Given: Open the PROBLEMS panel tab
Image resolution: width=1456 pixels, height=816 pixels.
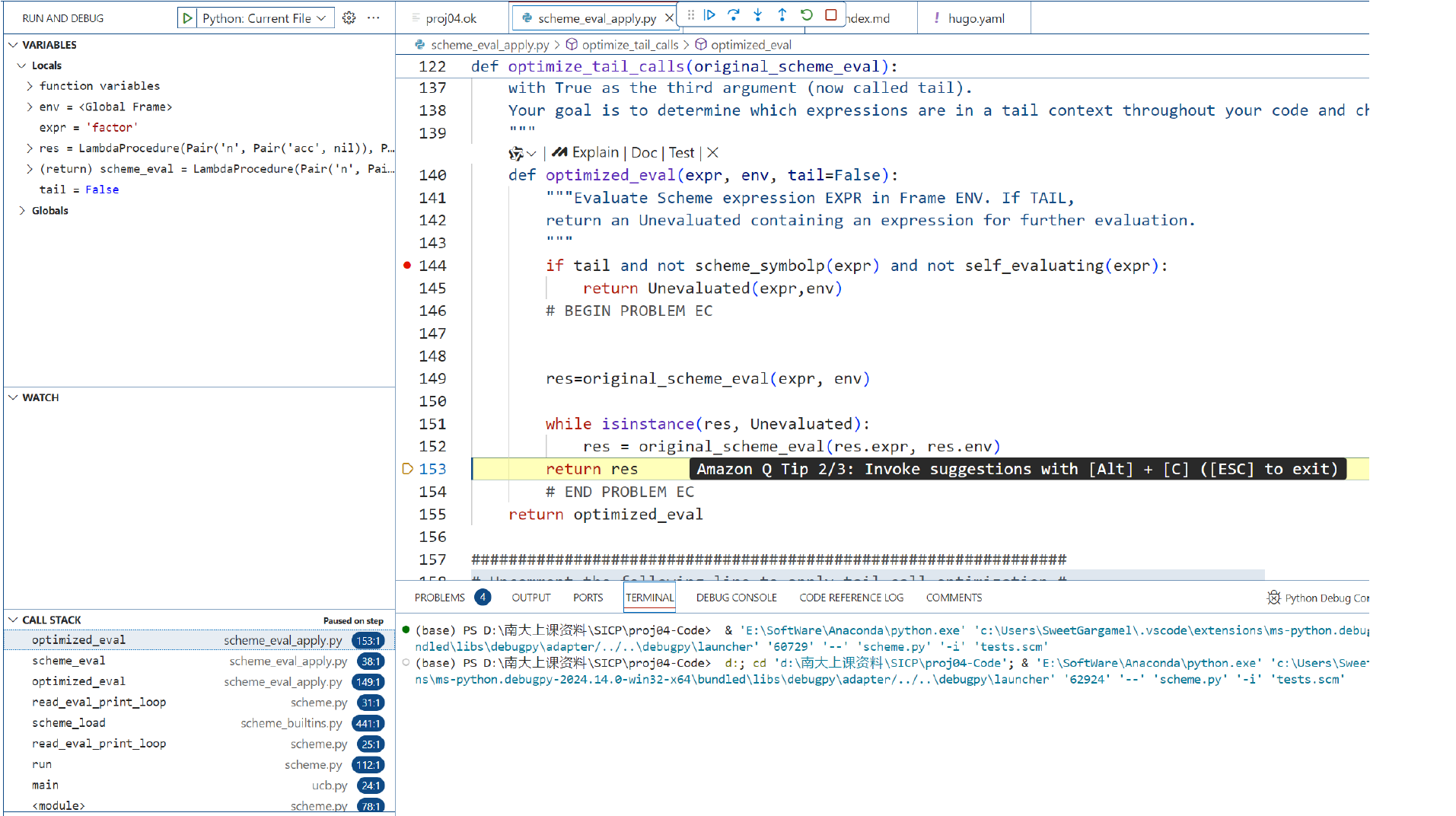Looking at the screenshot, I should coord(439,598).
